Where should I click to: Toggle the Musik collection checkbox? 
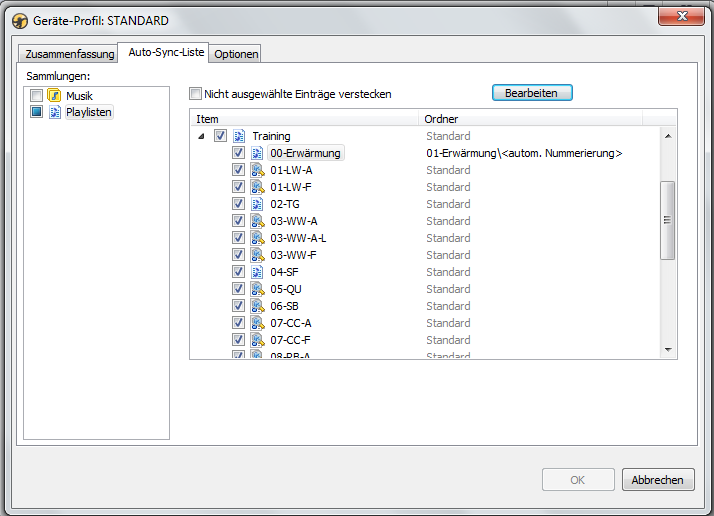(36, 95)
